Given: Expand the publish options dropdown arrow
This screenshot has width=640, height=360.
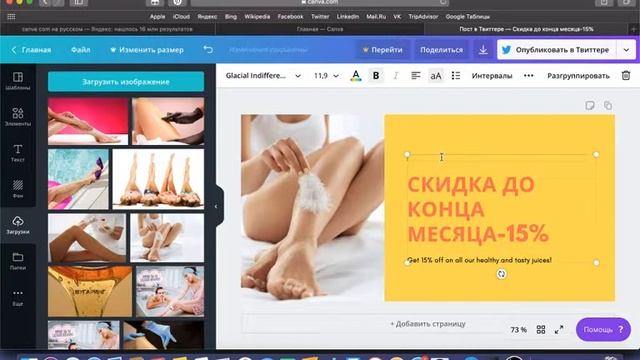Looking at the screenshot, I should click(626, 50).
